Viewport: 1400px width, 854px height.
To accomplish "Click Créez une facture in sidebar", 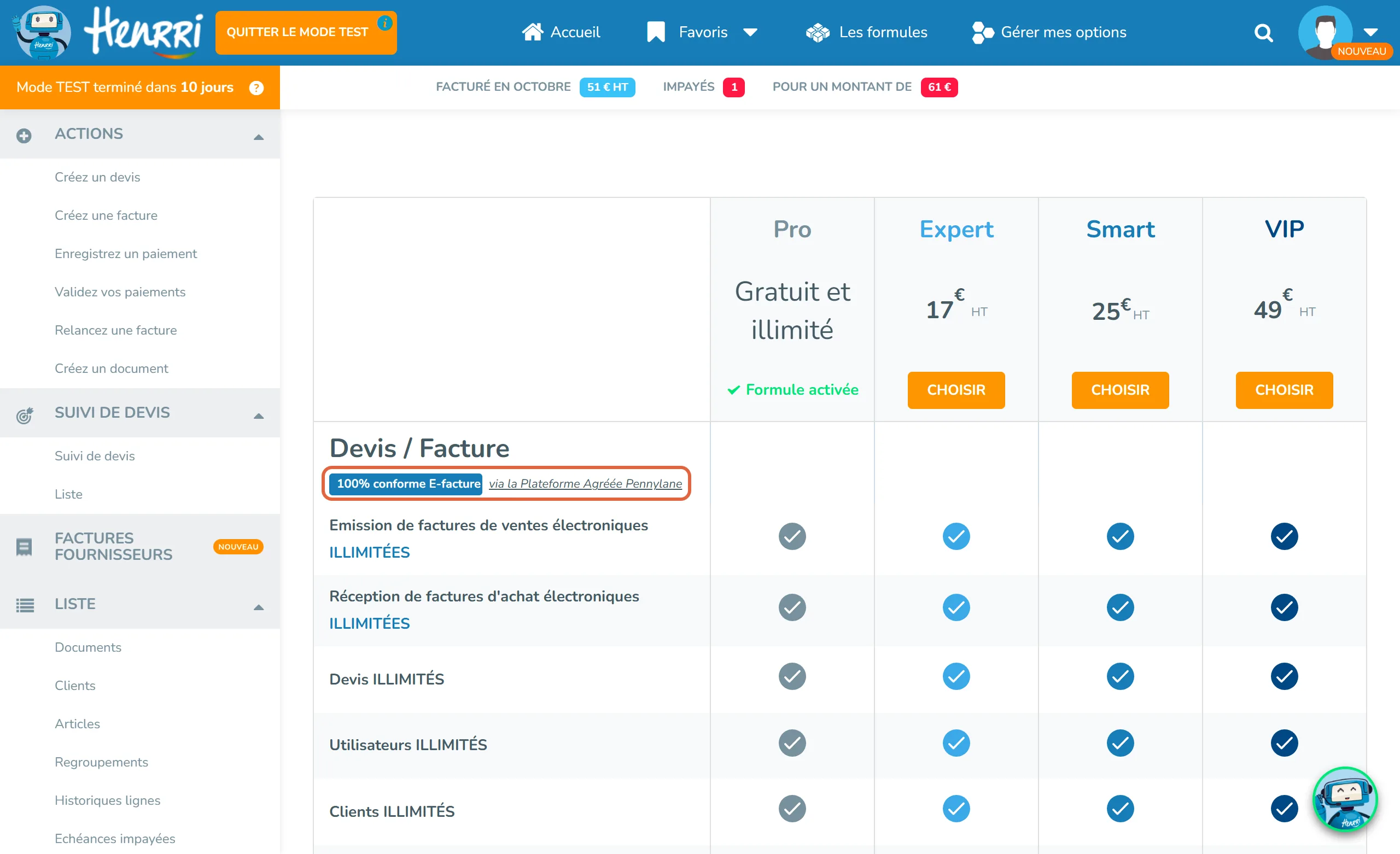I will point(106,215).
